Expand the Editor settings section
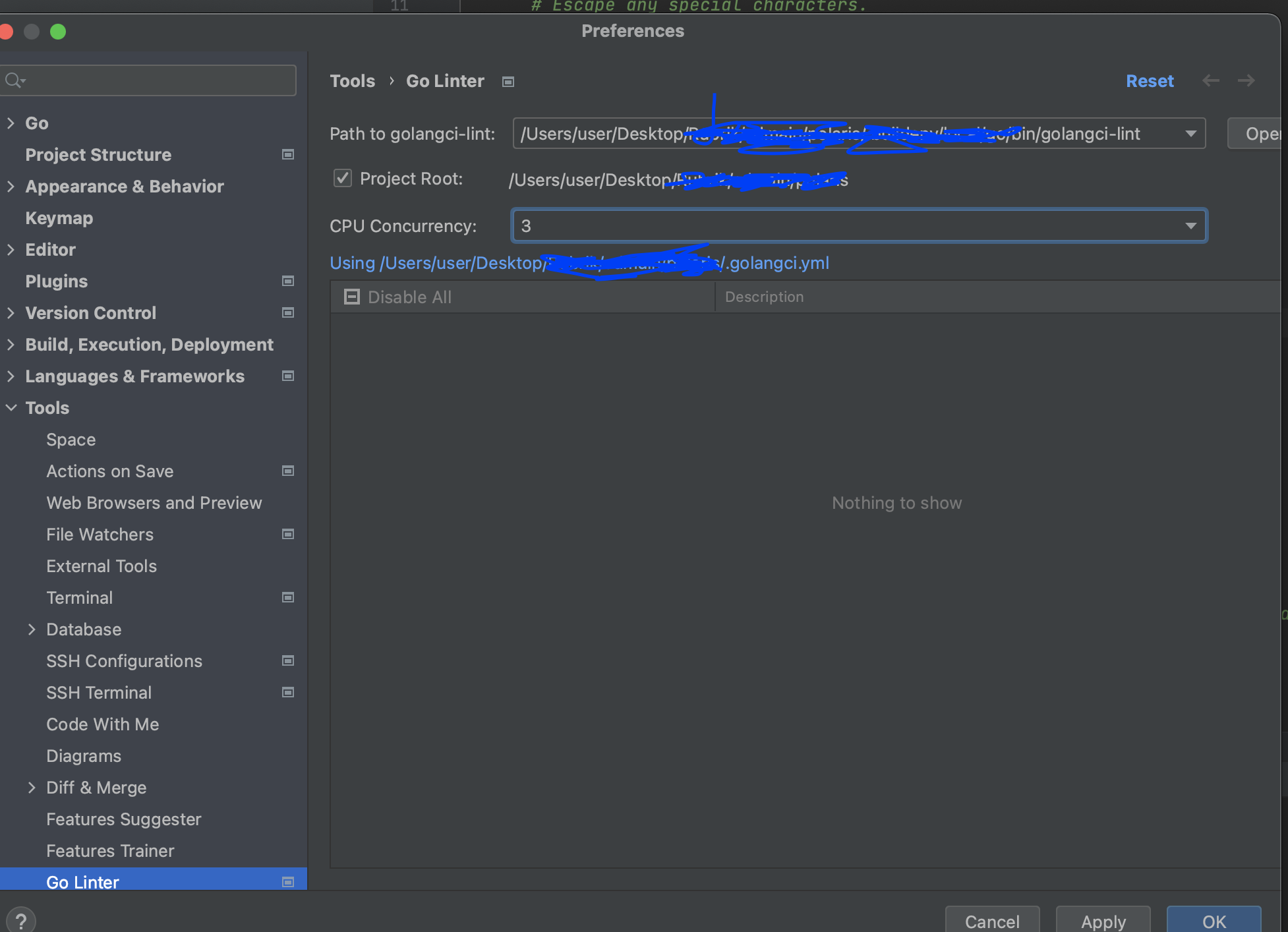1288x932 pixels. 11,249
